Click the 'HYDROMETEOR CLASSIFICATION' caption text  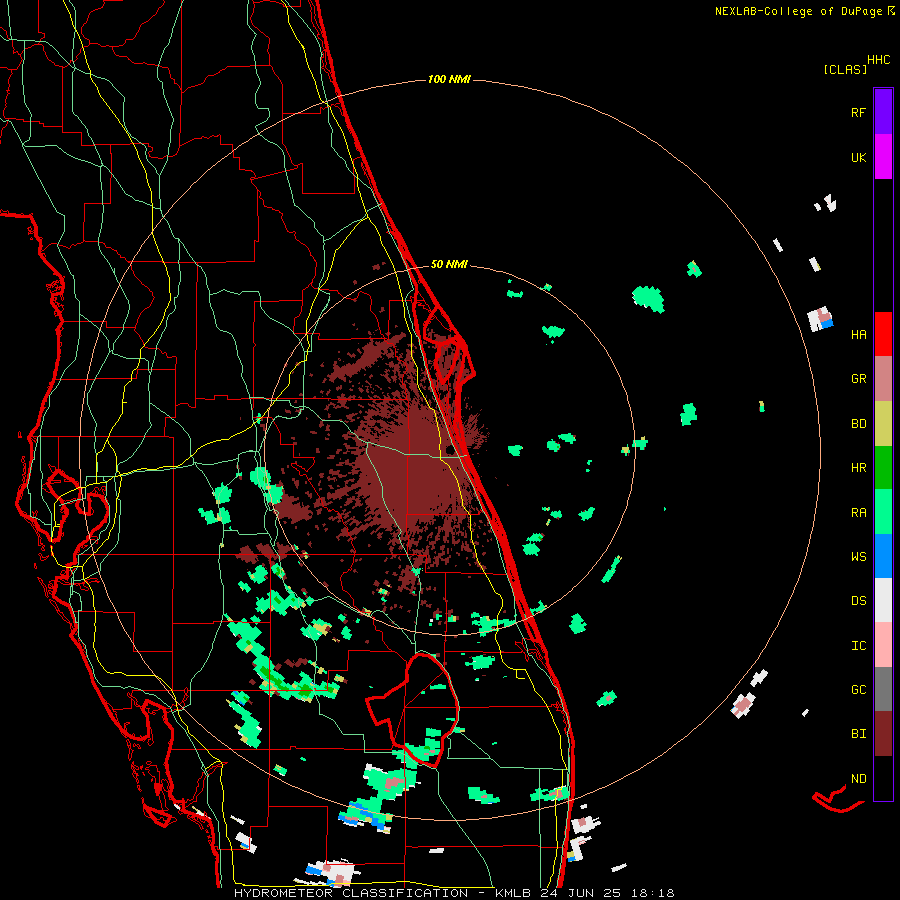click(351, 893)
